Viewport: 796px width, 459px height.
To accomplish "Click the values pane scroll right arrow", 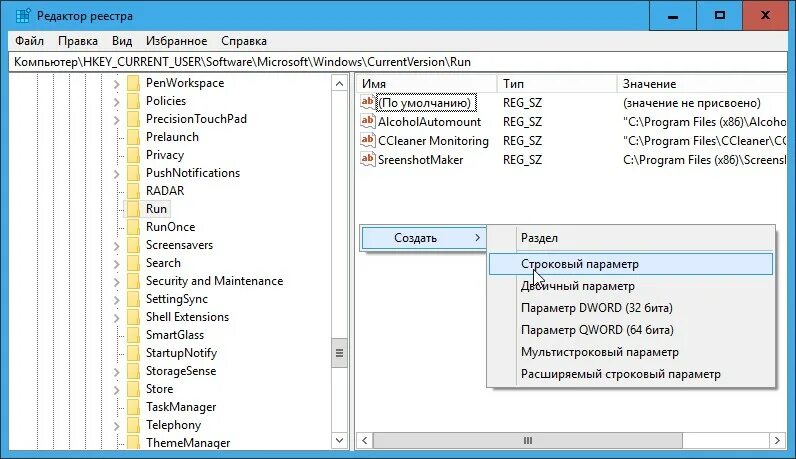I will (777, 440).
